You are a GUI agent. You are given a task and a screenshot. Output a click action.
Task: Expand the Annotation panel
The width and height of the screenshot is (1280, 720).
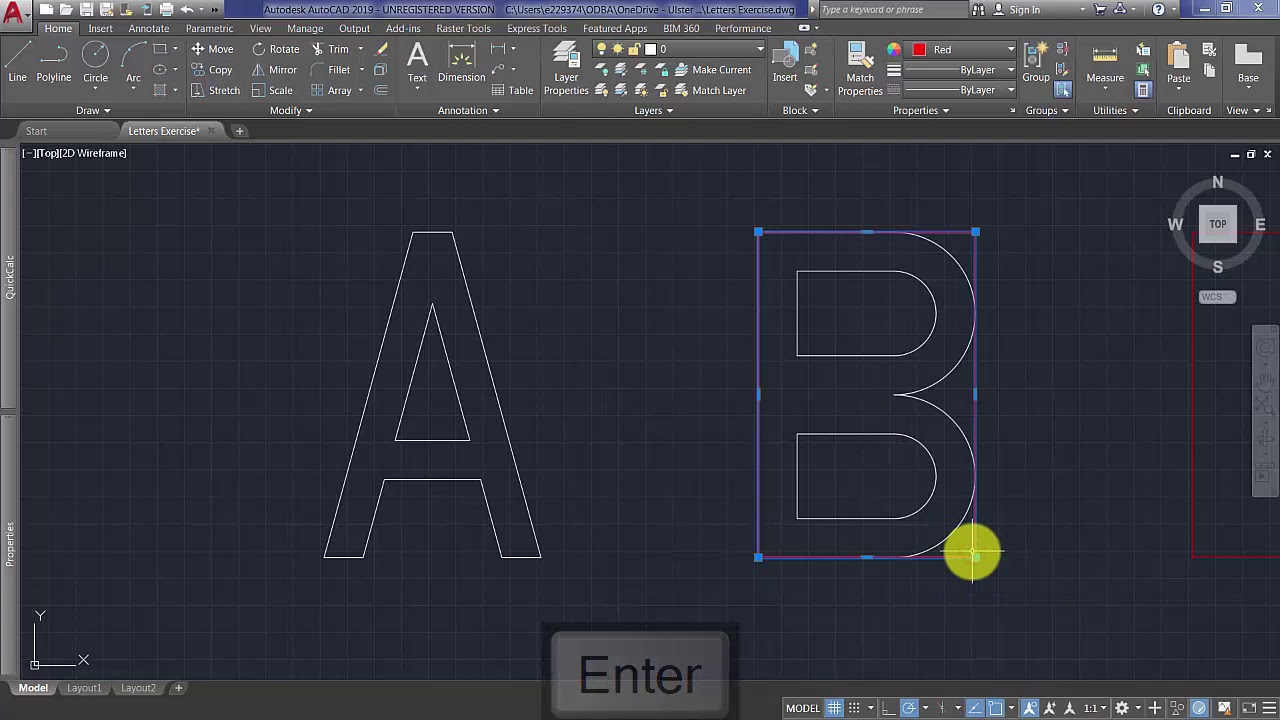point(467,110)
